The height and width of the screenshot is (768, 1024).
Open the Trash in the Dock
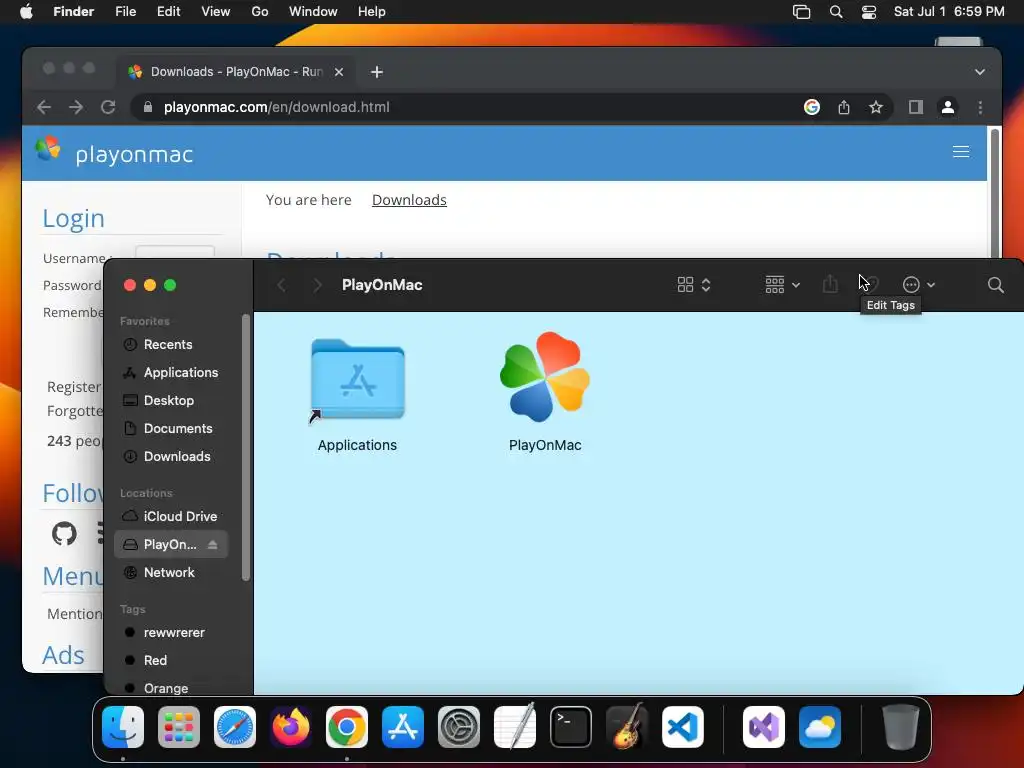[901, 727]
